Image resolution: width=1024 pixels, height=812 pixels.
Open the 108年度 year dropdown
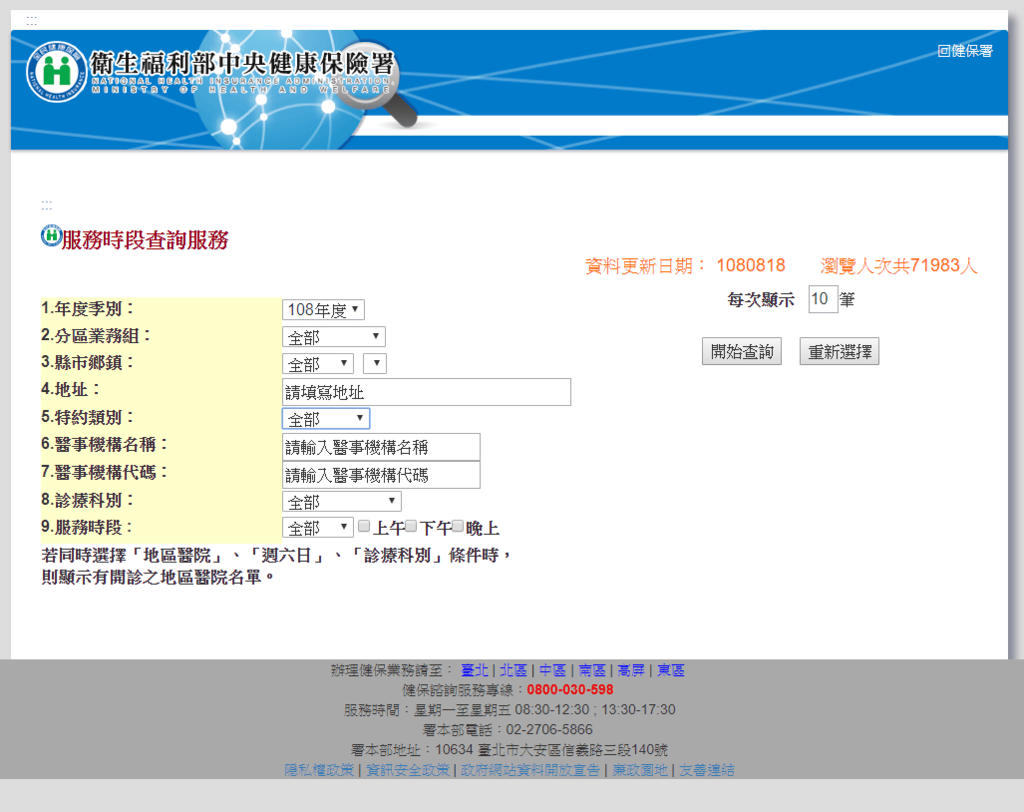coord(323,310)
